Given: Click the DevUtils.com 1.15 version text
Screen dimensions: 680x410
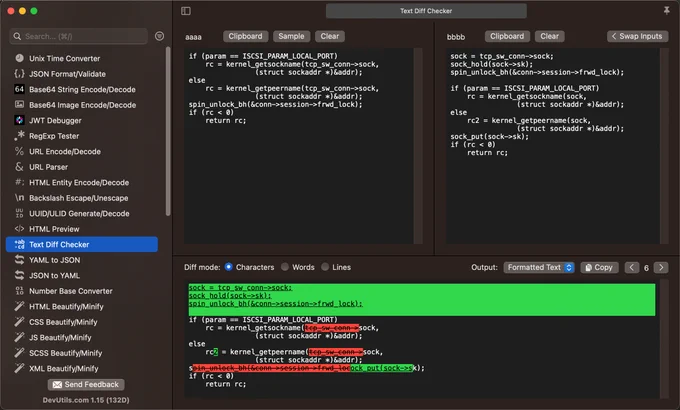Looking at the screenshot, I should coord(86,400).
